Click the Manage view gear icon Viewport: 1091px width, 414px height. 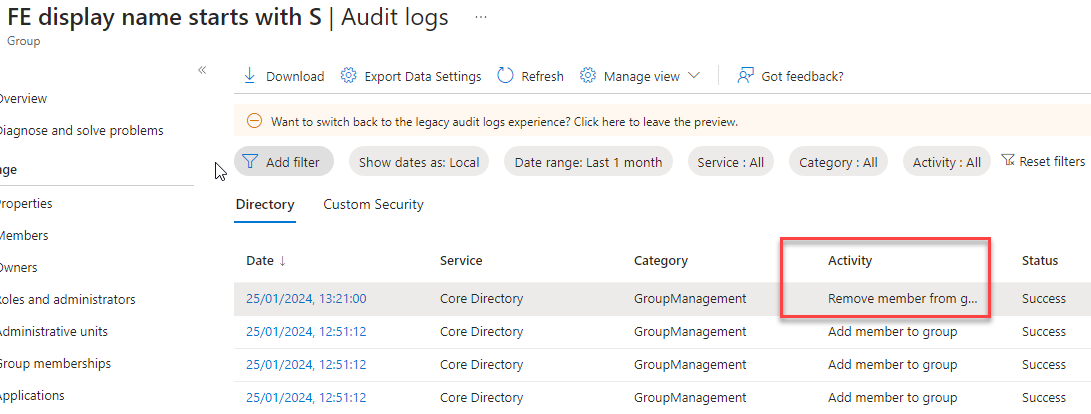click(x=589, y=76)
